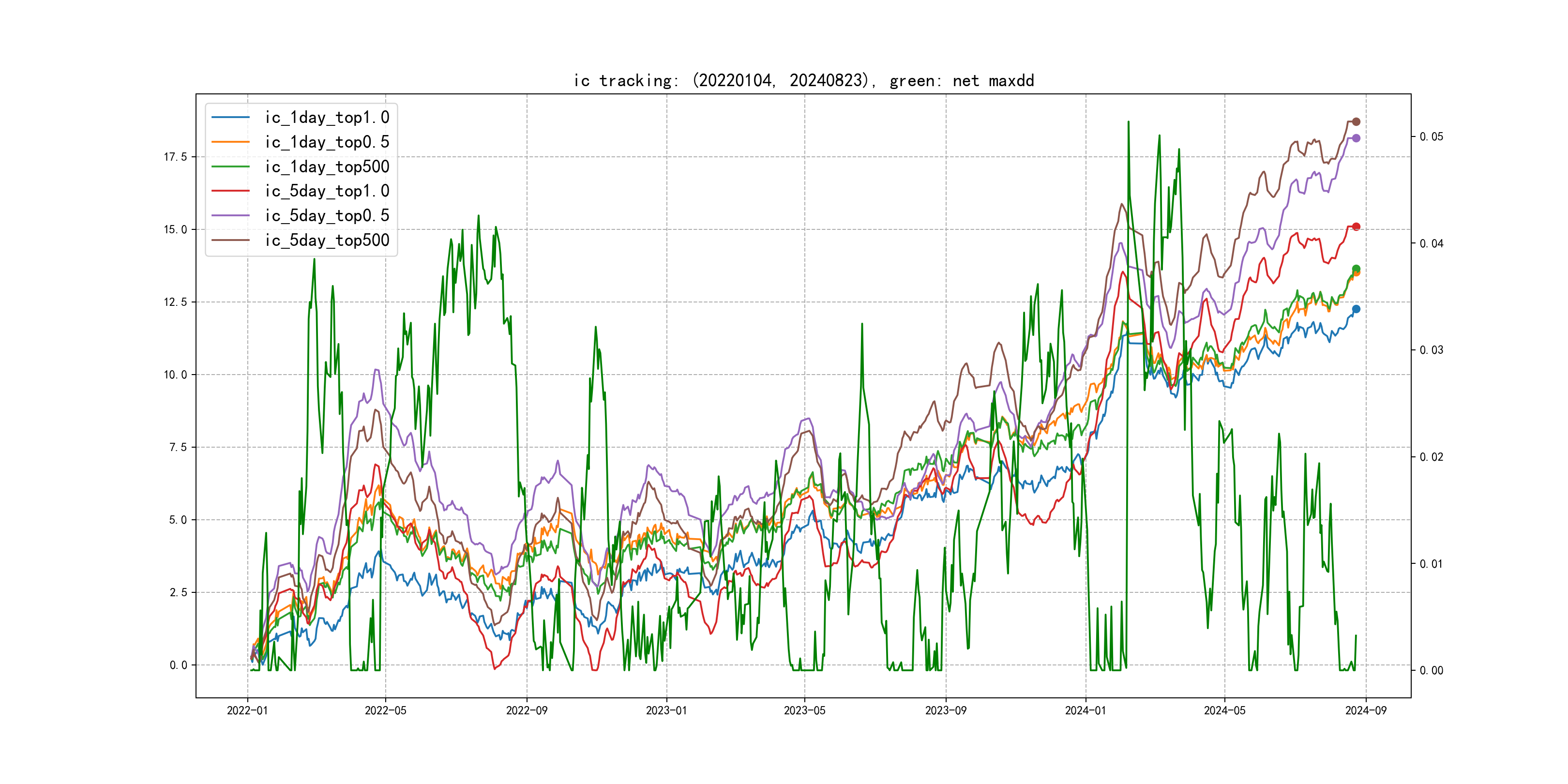1568x784 pixels.
Task: Click the orange ic_1day_top0.5 legend line
Action: pyautogui.click(x=230, y=142)
